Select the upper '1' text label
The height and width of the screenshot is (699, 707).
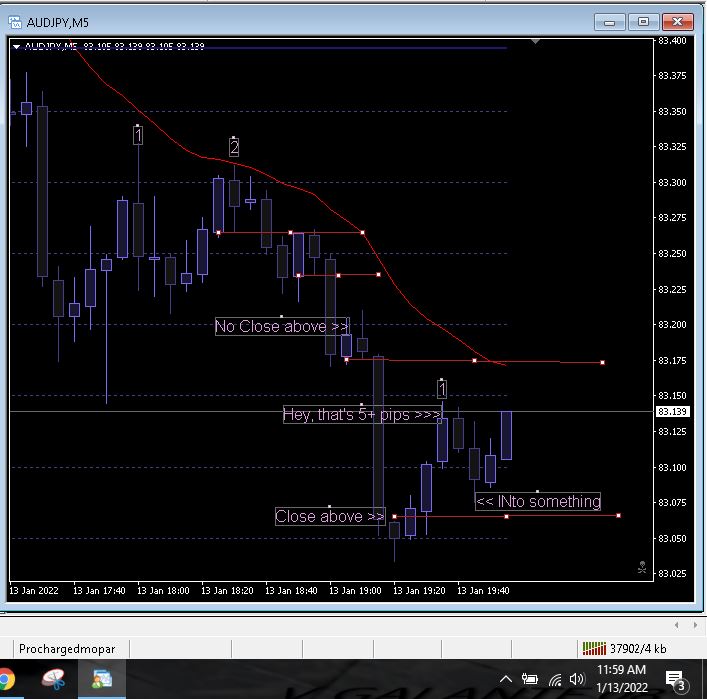(x=138, y=135)
